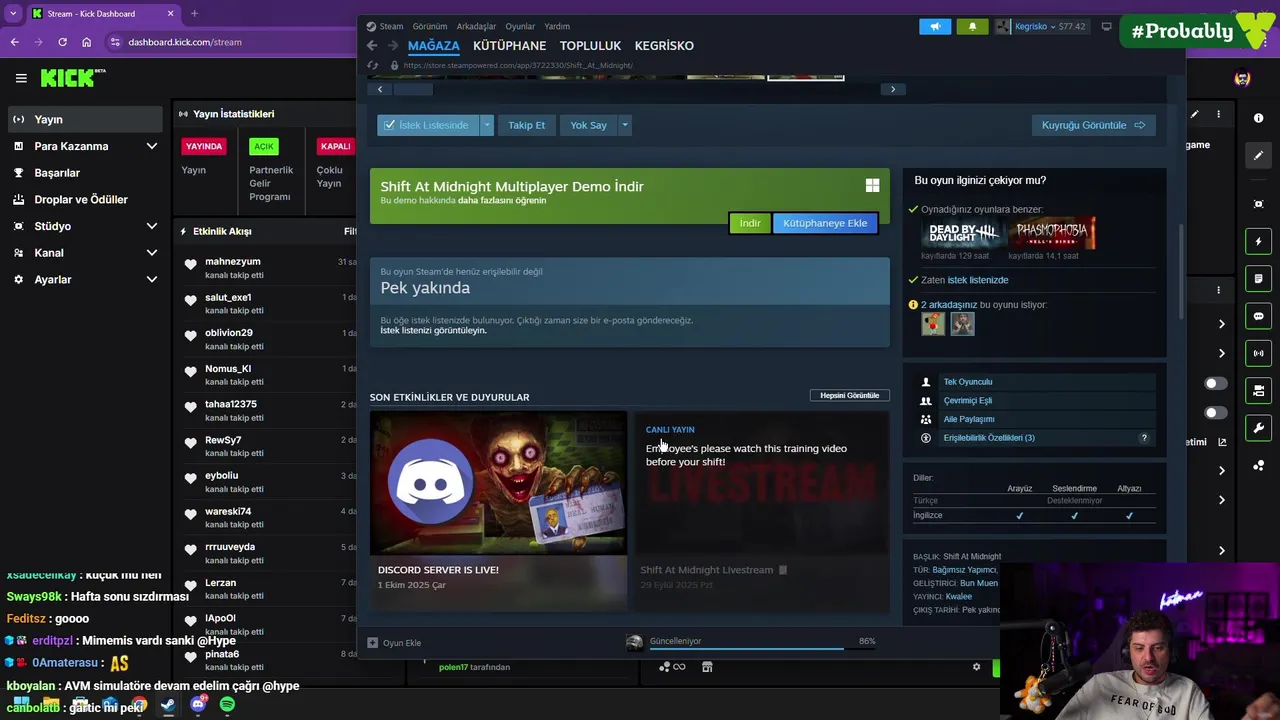Select Başarılar in Kick sidebar
The image size is (1280, 720).
[x=83, y=173]
